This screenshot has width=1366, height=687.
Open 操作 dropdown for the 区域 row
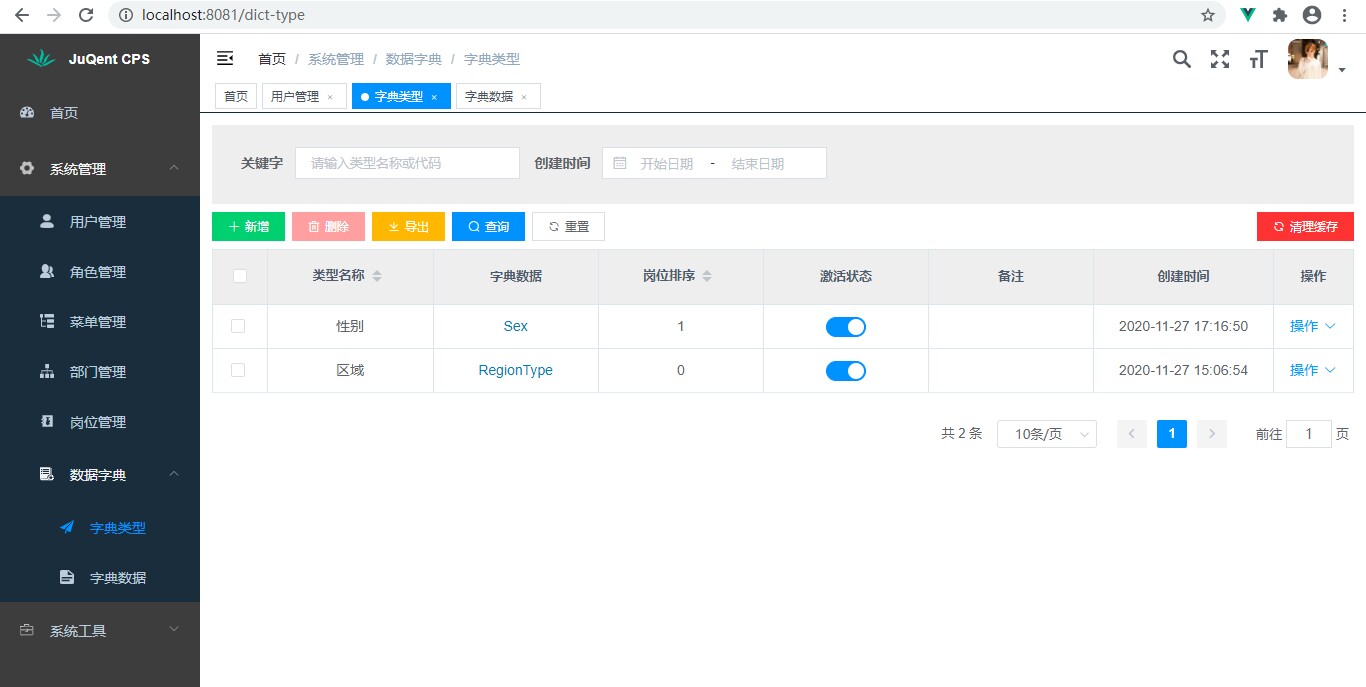coord(1313,370)
